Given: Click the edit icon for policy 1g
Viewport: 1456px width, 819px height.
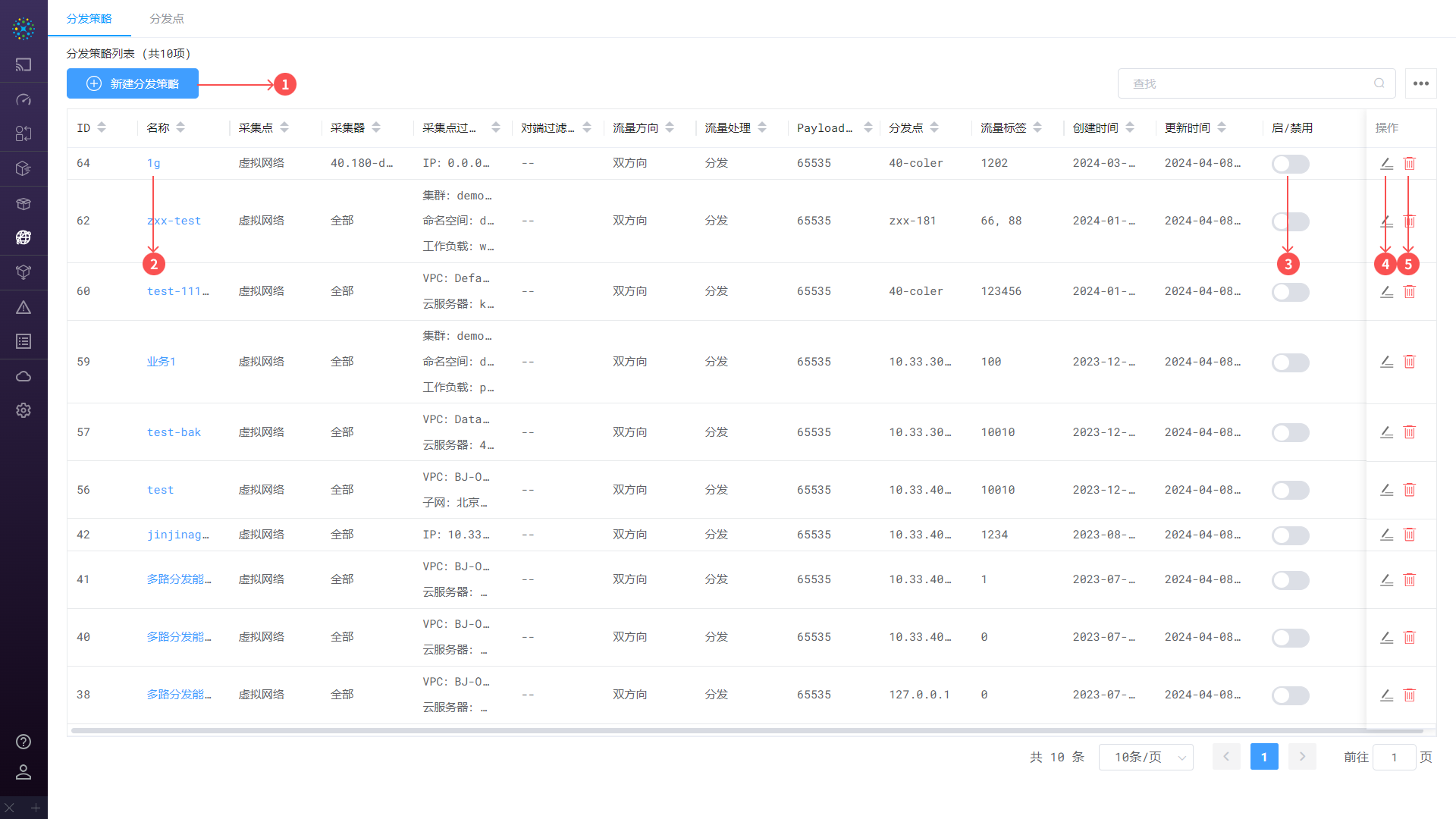Looking at the screenshot, I should click(x=1386, y=164).
